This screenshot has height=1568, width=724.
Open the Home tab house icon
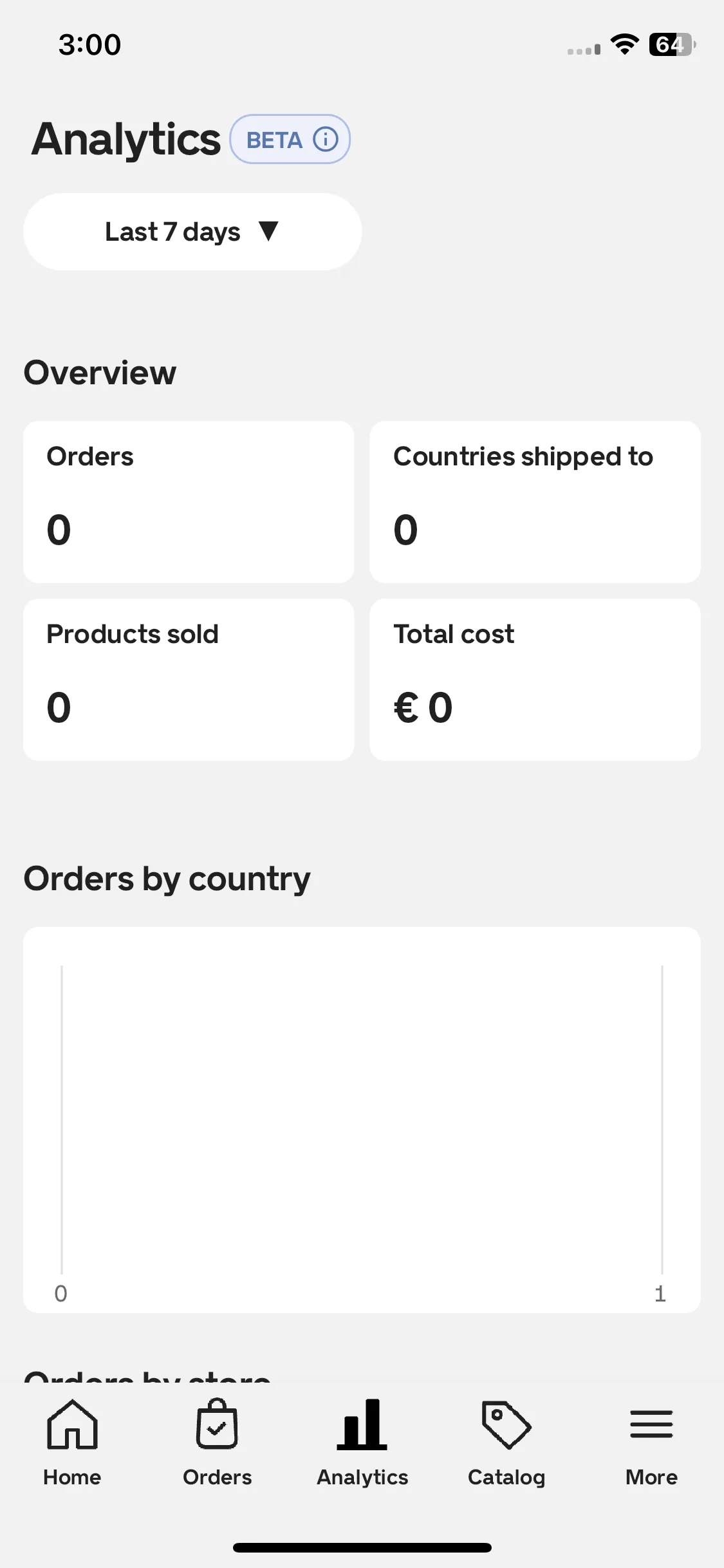point(72,1424)
